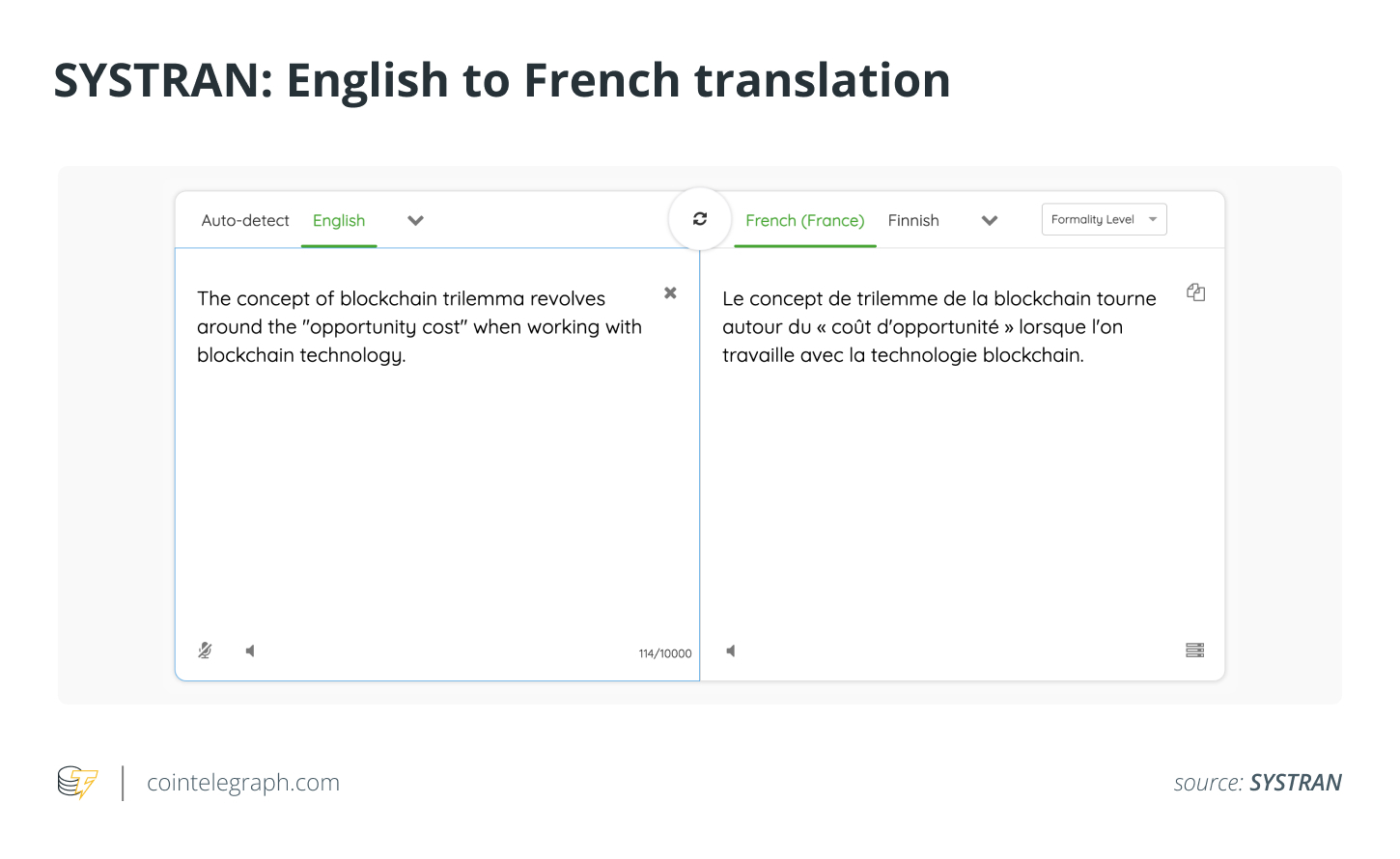The width and height of the screenshot is (1400, 859).
Task: Switch target language to Finnish
Action: [x=913, y=220]
